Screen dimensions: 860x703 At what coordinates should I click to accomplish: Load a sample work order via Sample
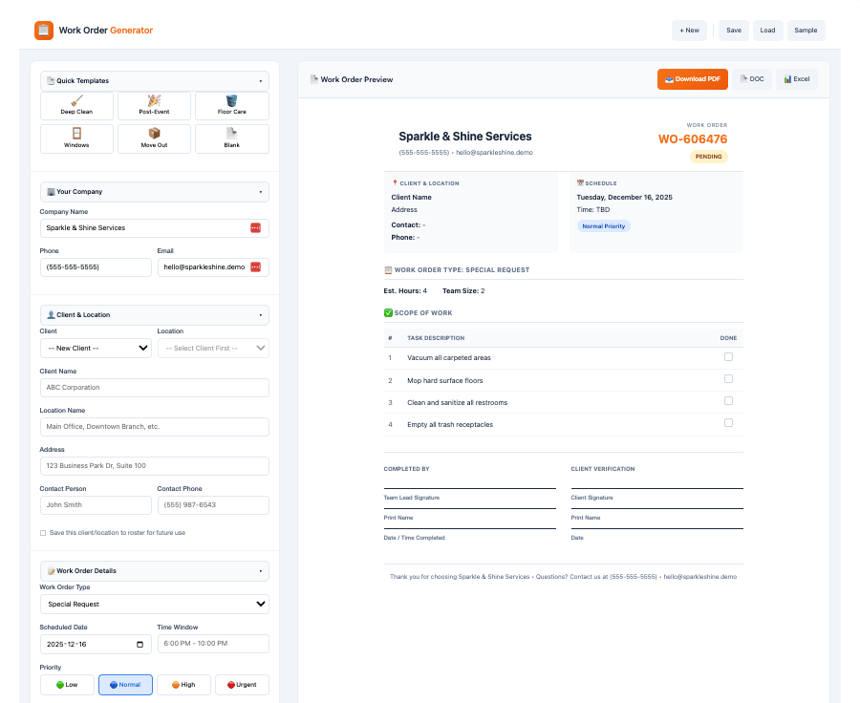(x=805, y=30)
